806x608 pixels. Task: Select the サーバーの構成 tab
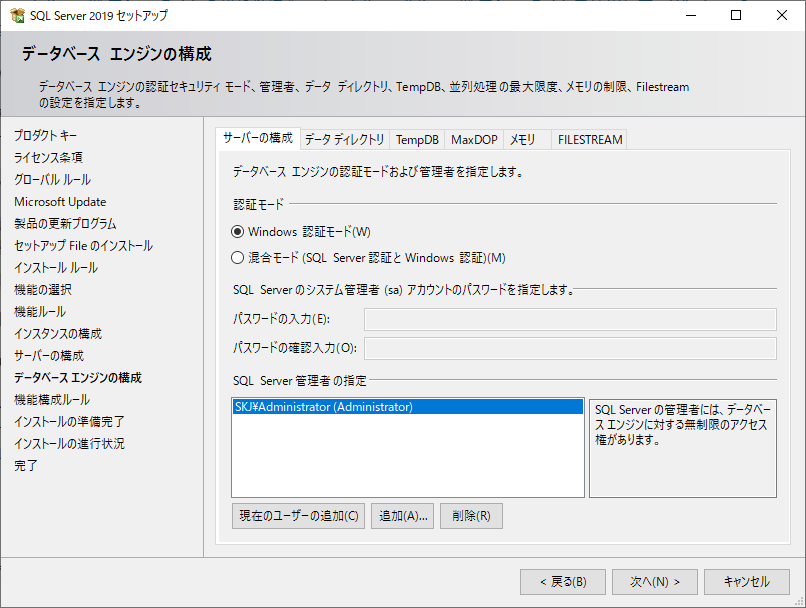tap(262, 140)
